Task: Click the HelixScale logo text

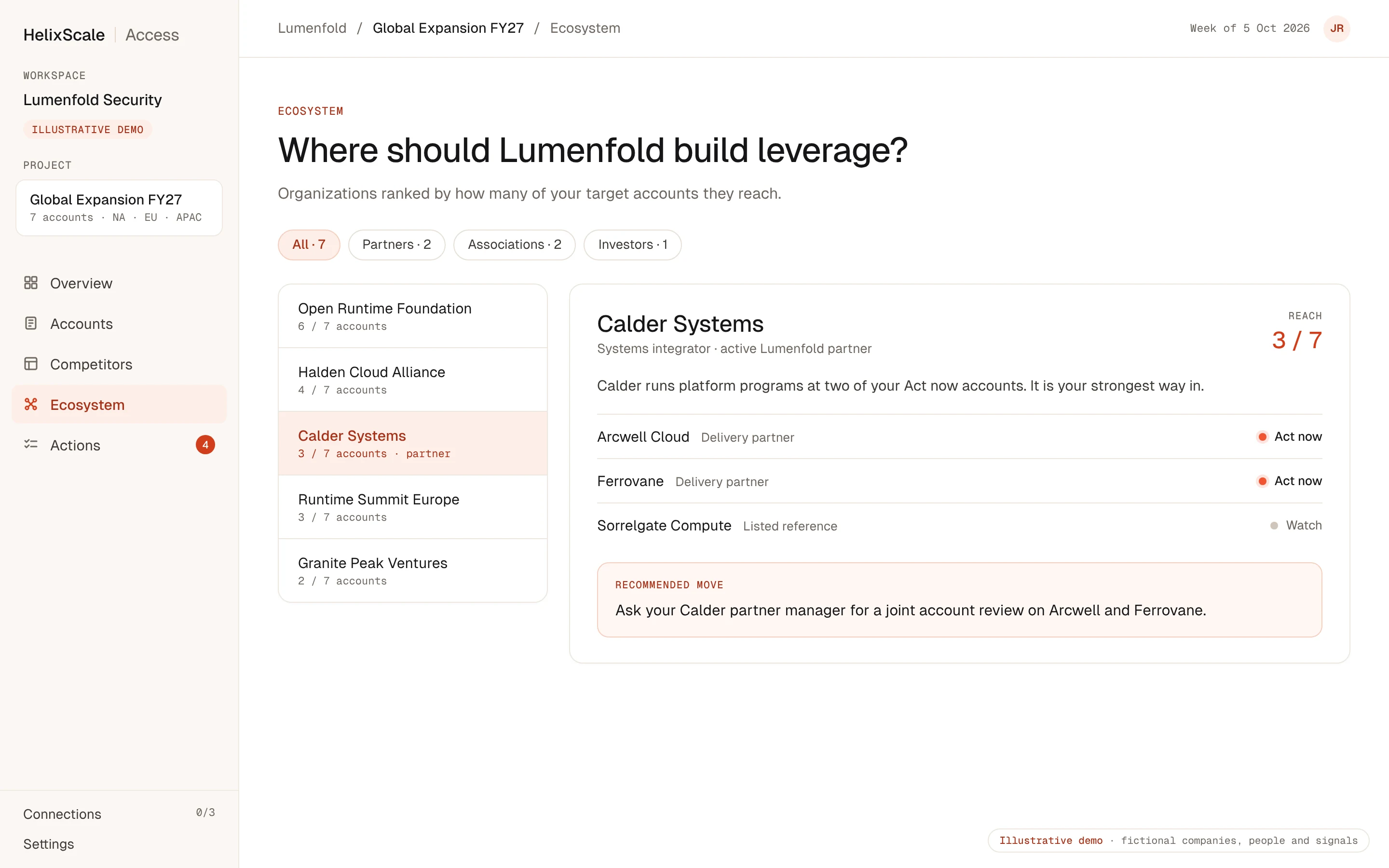Action: tap(64, 35)
